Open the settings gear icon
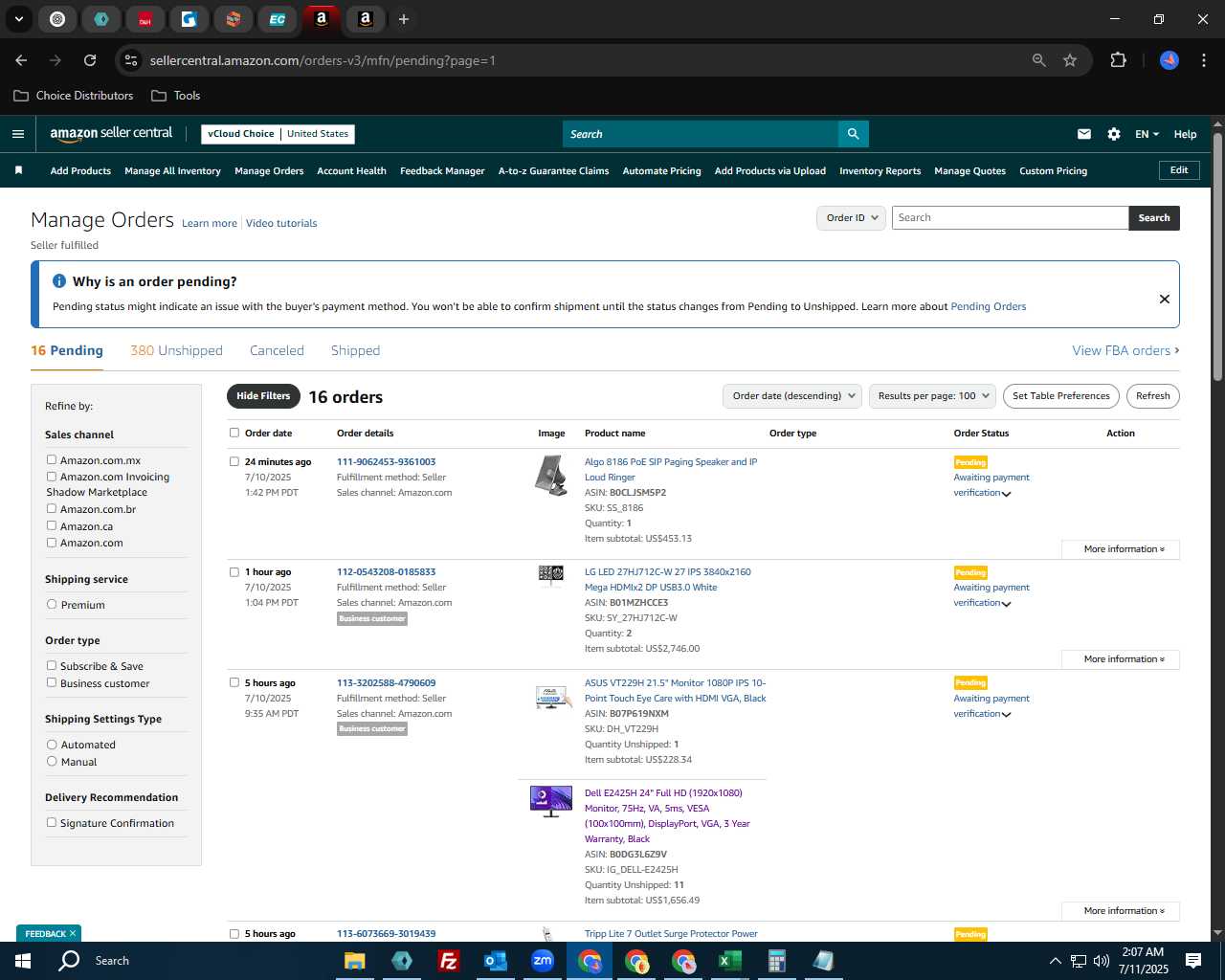The height and width of the screenshot is (980, 1225). [x=1114, y=134]
